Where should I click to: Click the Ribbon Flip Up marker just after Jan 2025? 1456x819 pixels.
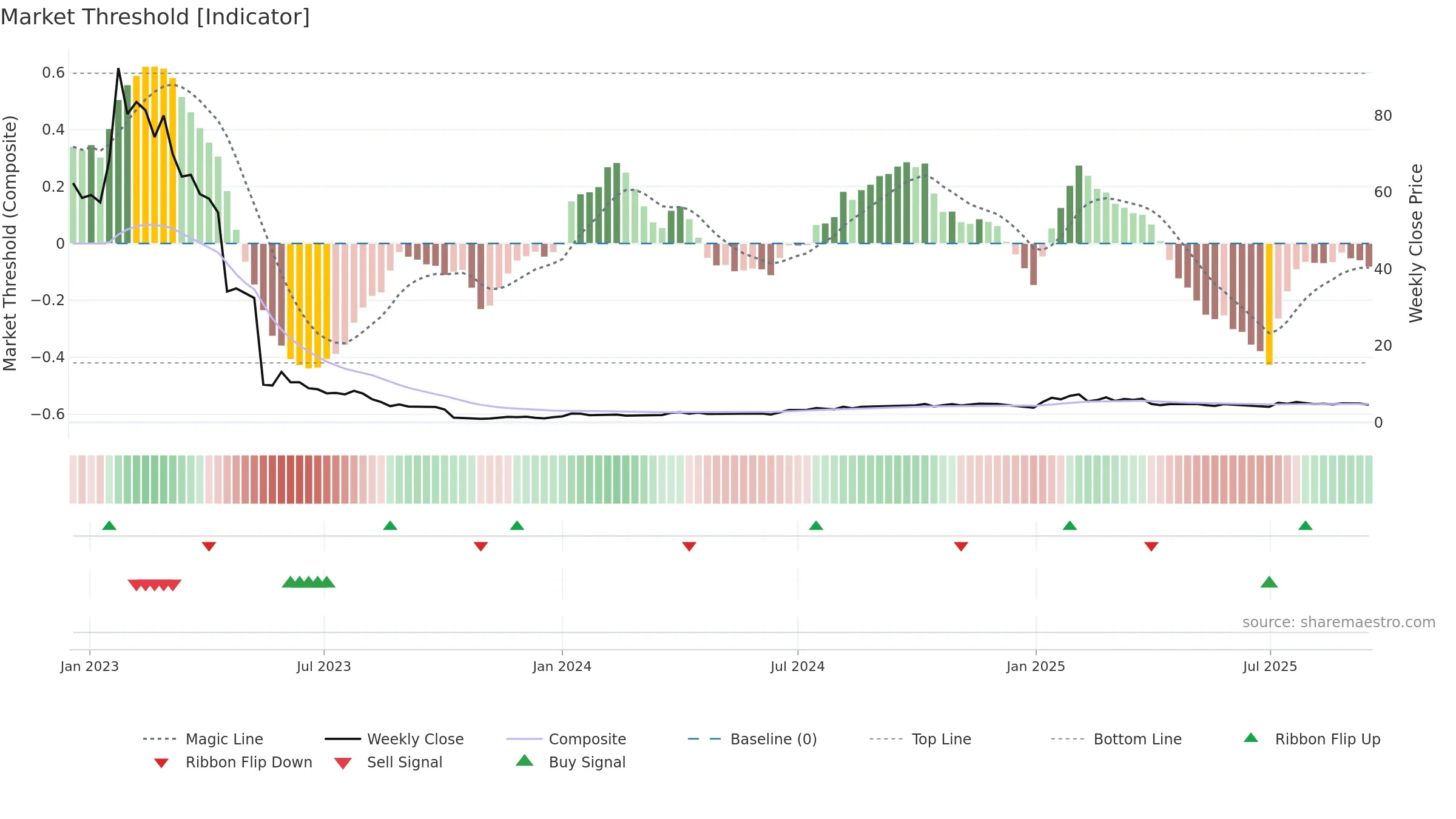click(1070, 525)
